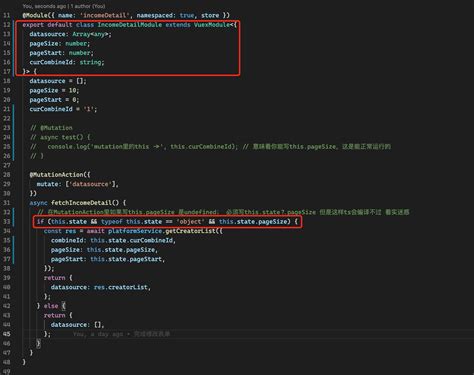The height and width of the screenshot is (375, 474).
Task: Click 'res.creatorList' on line 40
Action: click(121, 287)
